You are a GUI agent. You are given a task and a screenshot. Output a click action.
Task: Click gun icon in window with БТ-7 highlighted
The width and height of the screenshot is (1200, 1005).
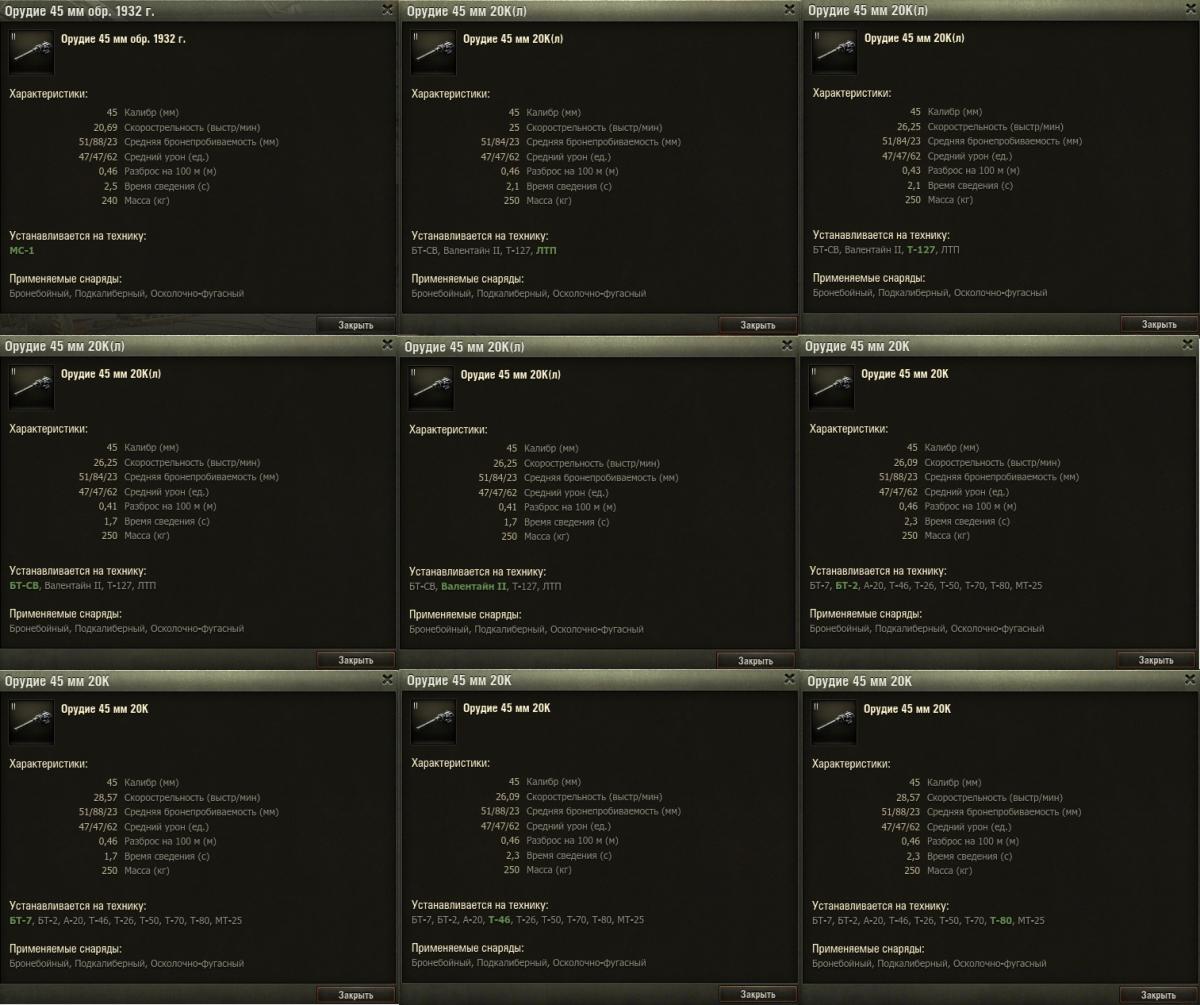[x=31, y=722]
